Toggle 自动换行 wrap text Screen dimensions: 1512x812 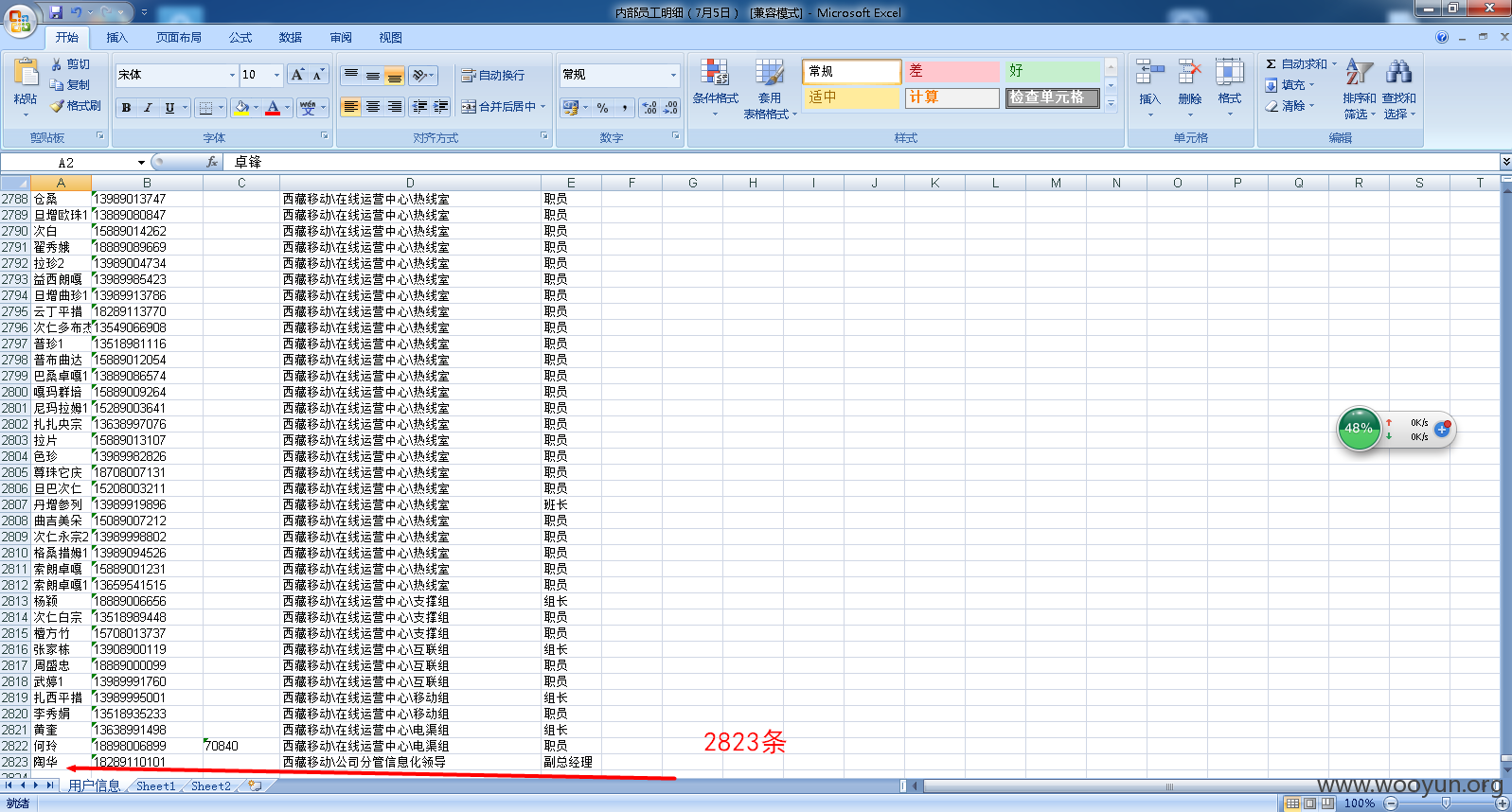(x=493, y=75)
